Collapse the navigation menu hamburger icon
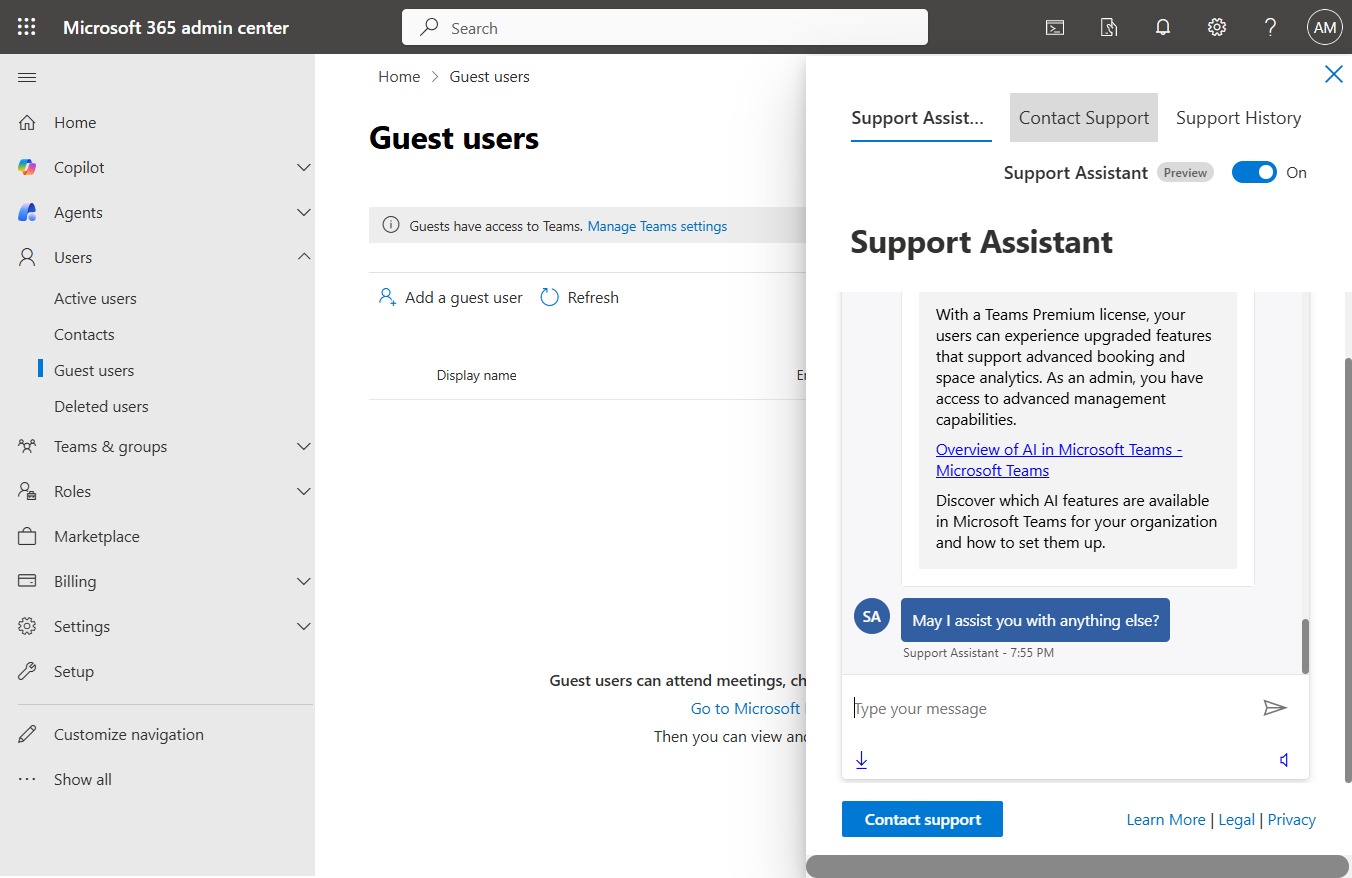 pyautogui.click(x=27, y=77)
